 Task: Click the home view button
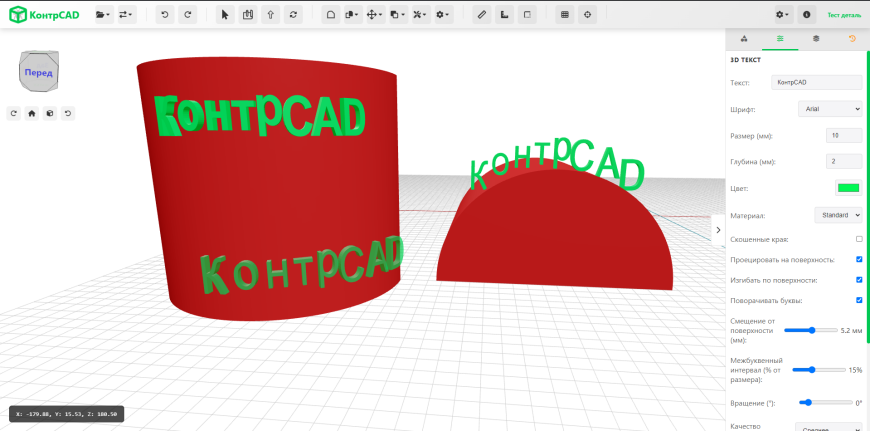pyautogui.click(x=32, y=114)
